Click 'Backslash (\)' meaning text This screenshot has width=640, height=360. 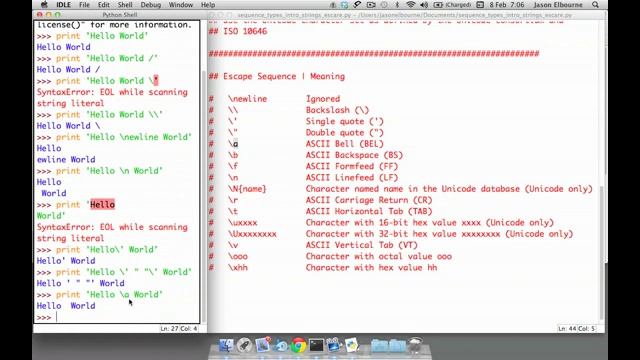pos(338,110)
